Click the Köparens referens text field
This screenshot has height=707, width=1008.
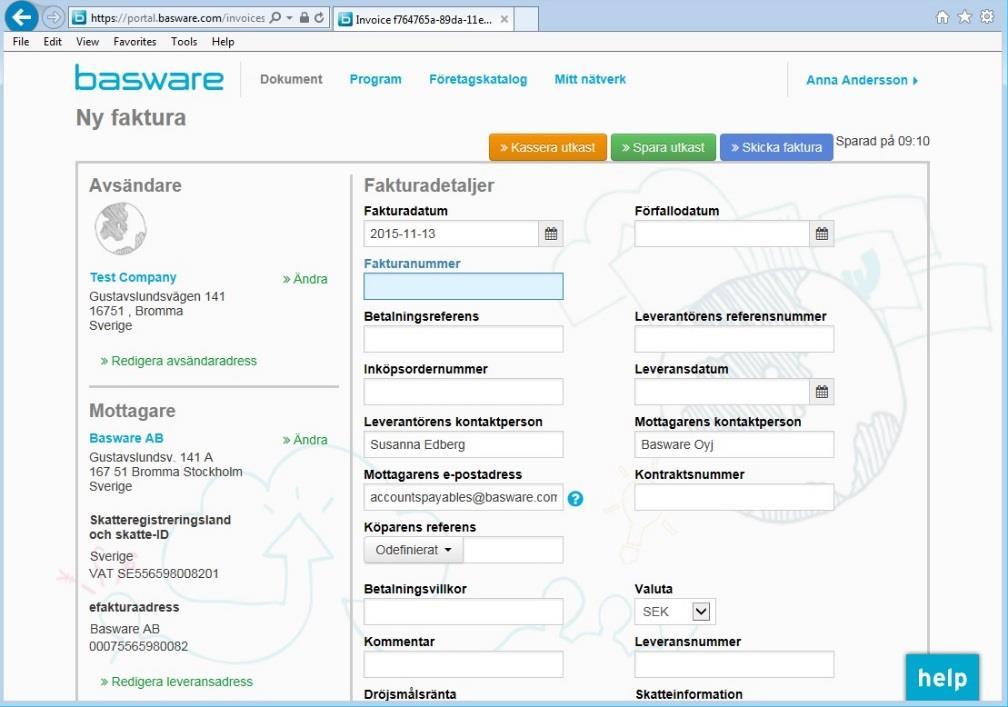click(x=513, y=550)
